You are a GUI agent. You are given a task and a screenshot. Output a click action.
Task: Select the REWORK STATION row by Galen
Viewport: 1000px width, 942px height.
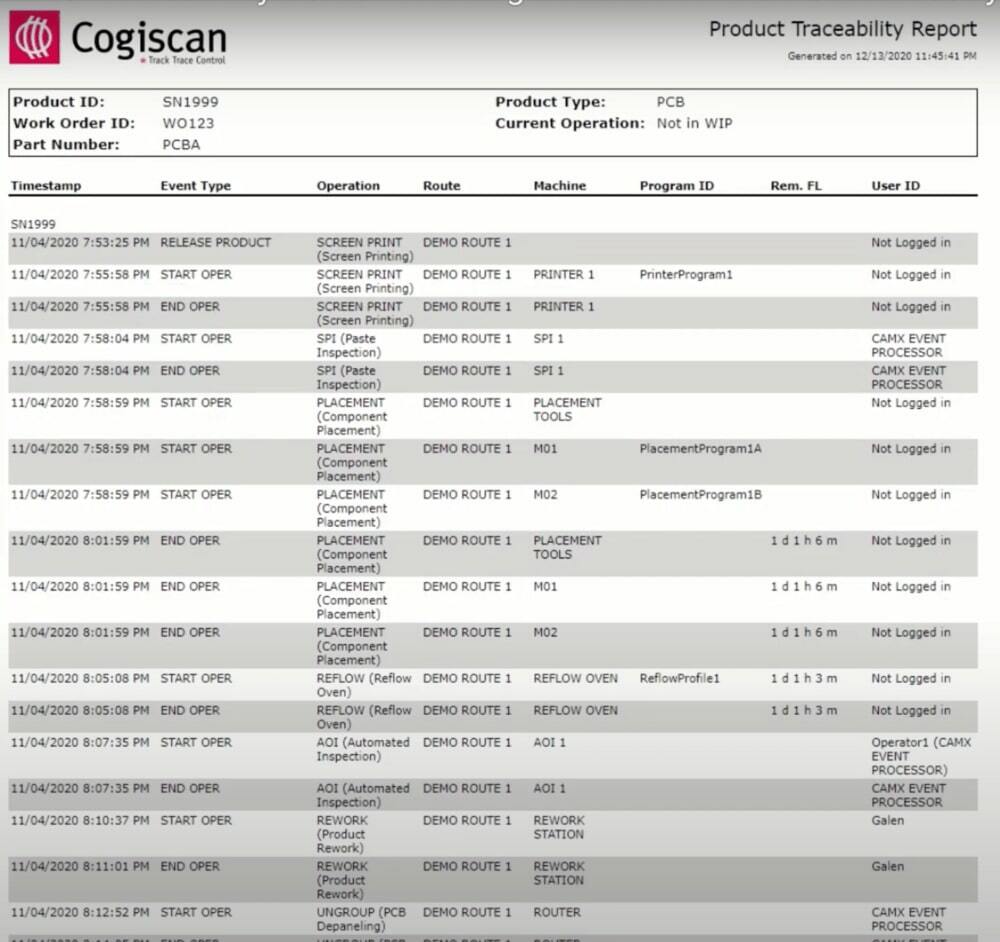561,827
